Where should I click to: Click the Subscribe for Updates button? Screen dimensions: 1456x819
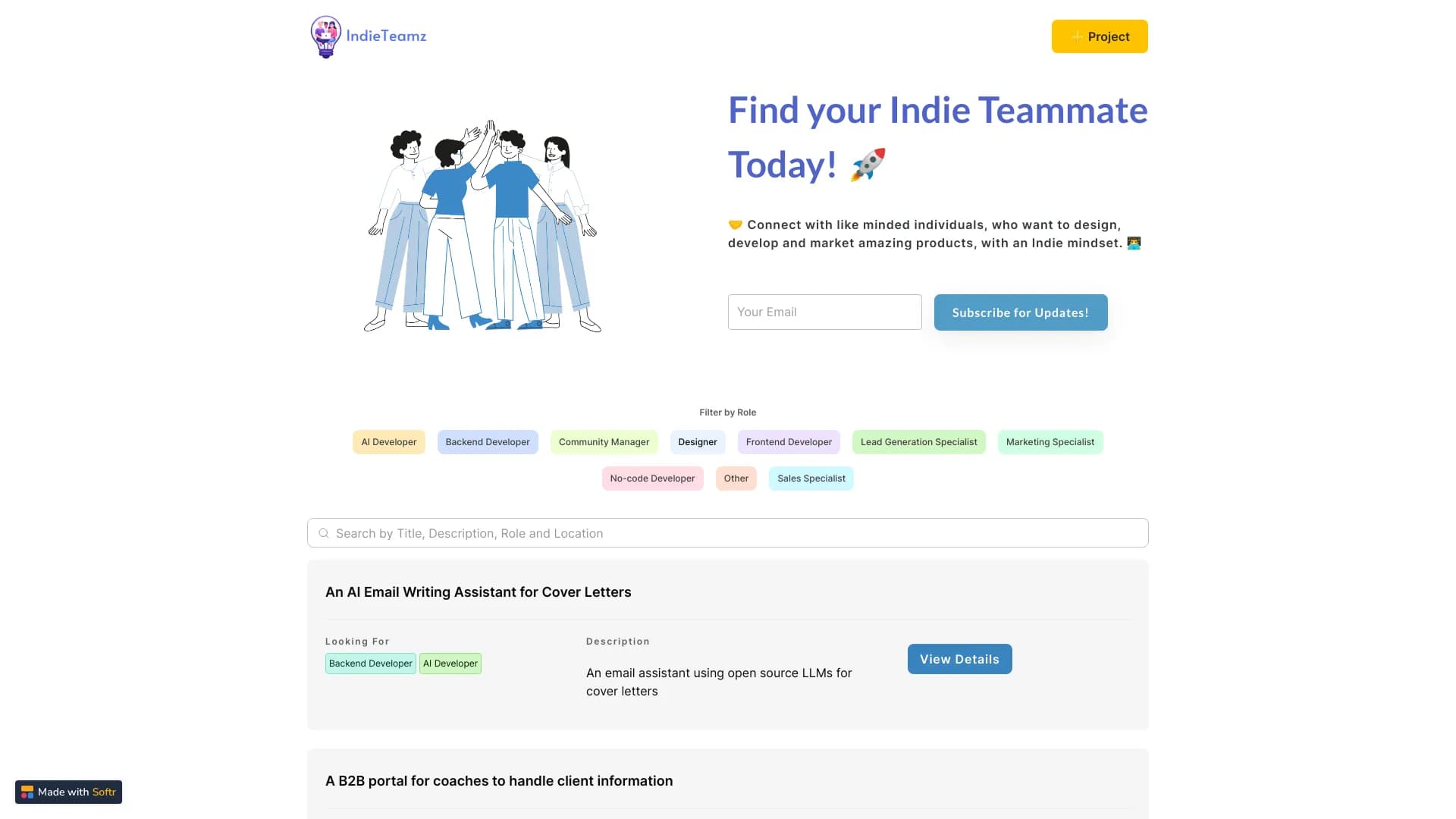click(x=1021, y=312)
